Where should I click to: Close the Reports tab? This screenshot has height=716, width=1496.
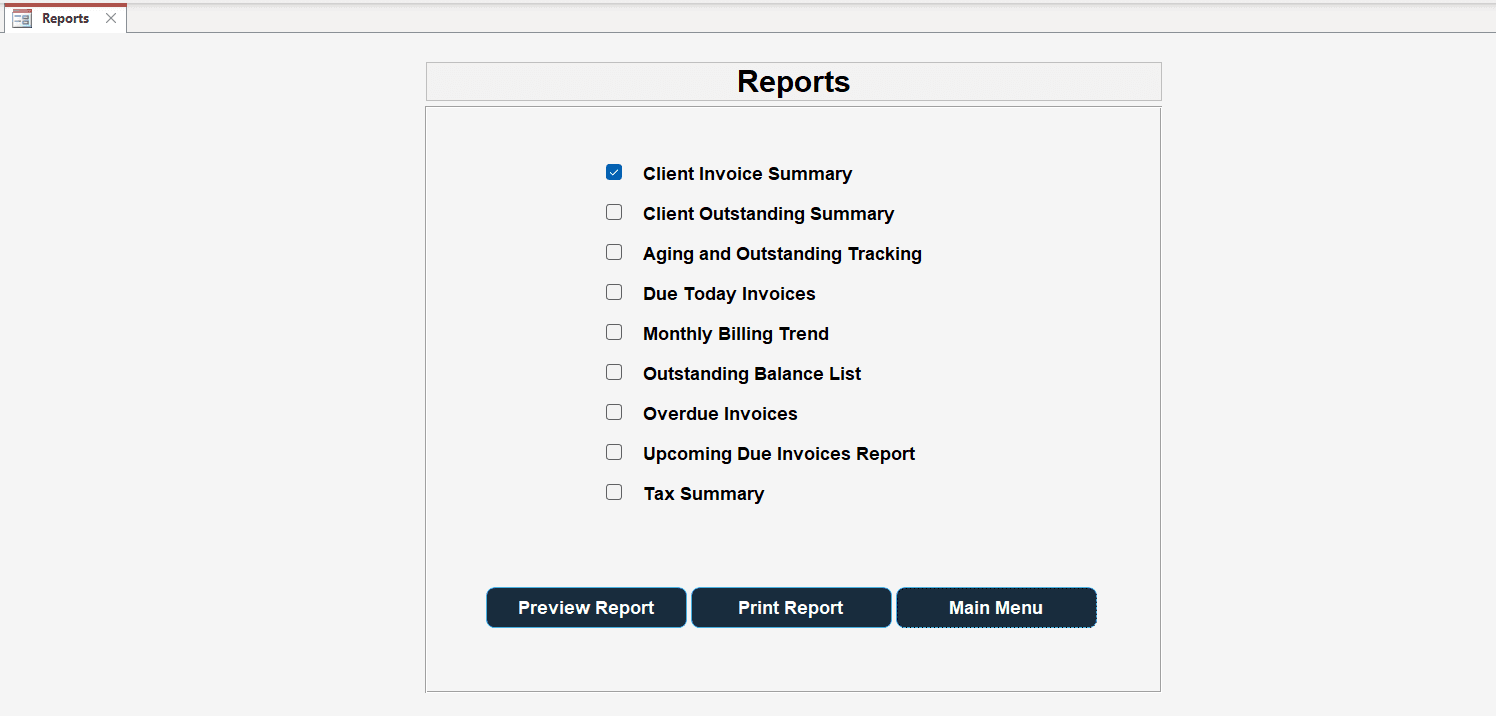click(109, 17)
